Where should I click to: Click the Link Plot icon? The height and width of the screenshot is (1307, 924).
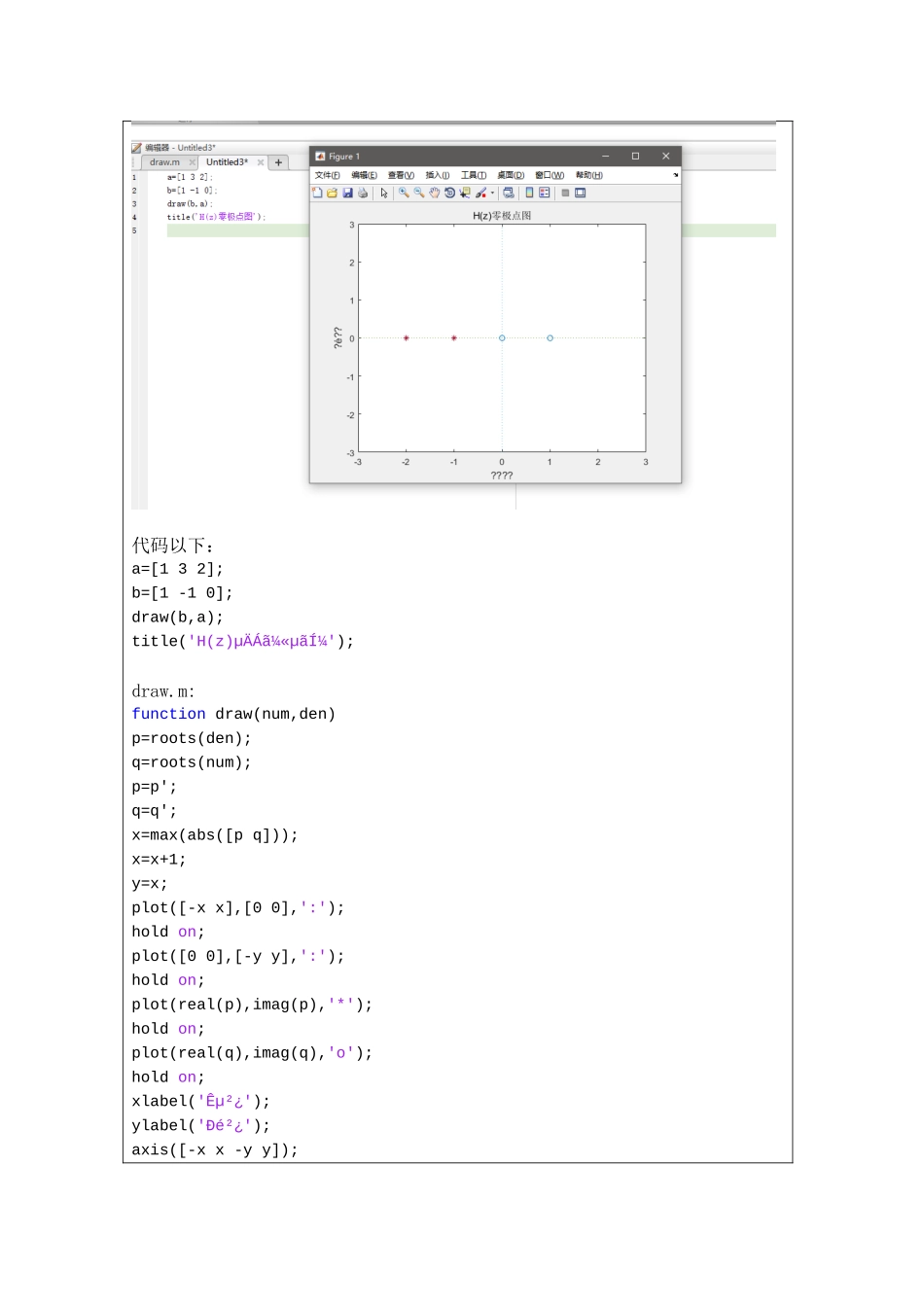tap(509, 193)
